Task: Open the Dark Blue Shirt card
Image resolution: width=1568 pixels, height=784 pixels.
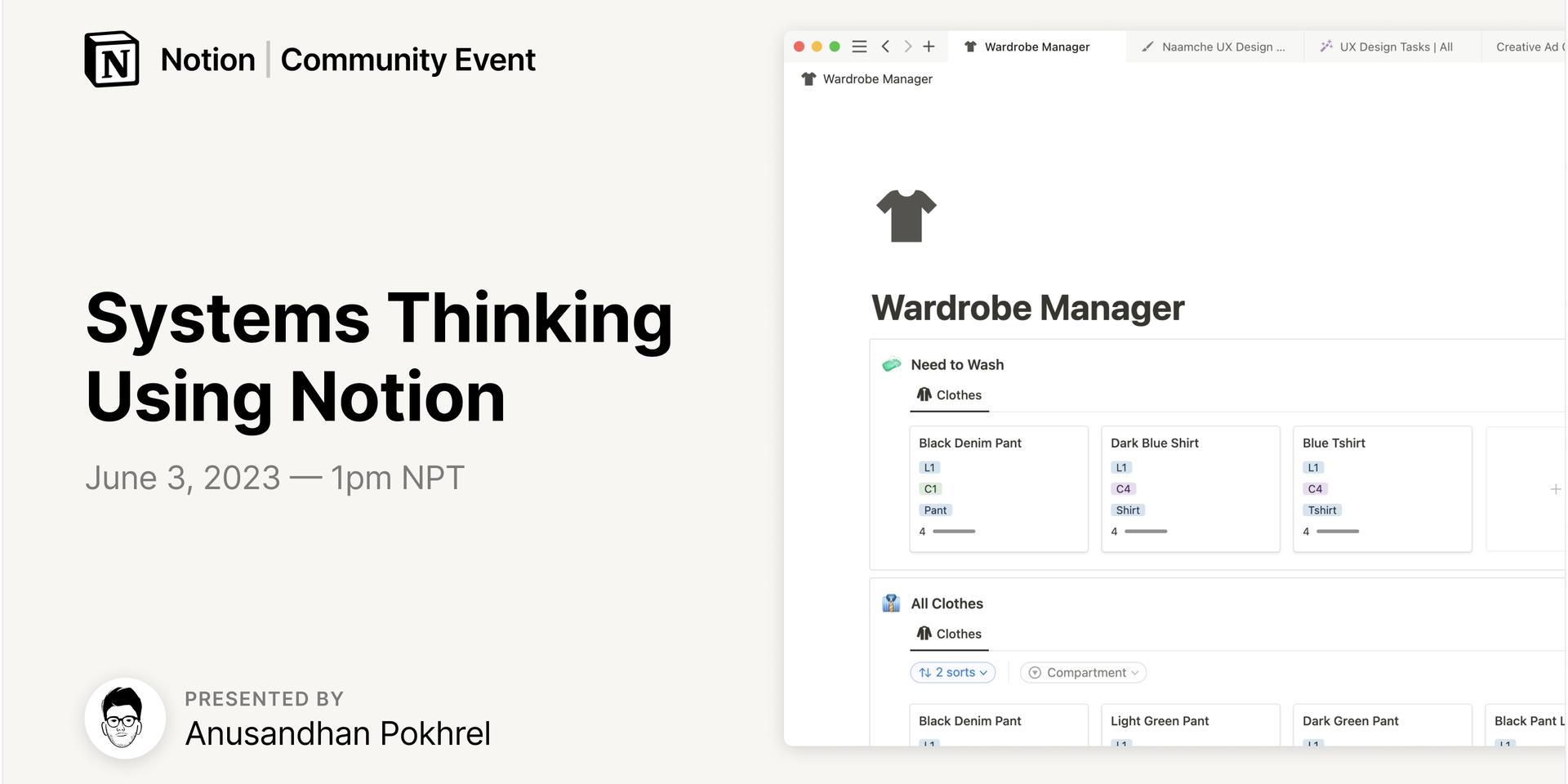Action: click(x=1191, y=488)
